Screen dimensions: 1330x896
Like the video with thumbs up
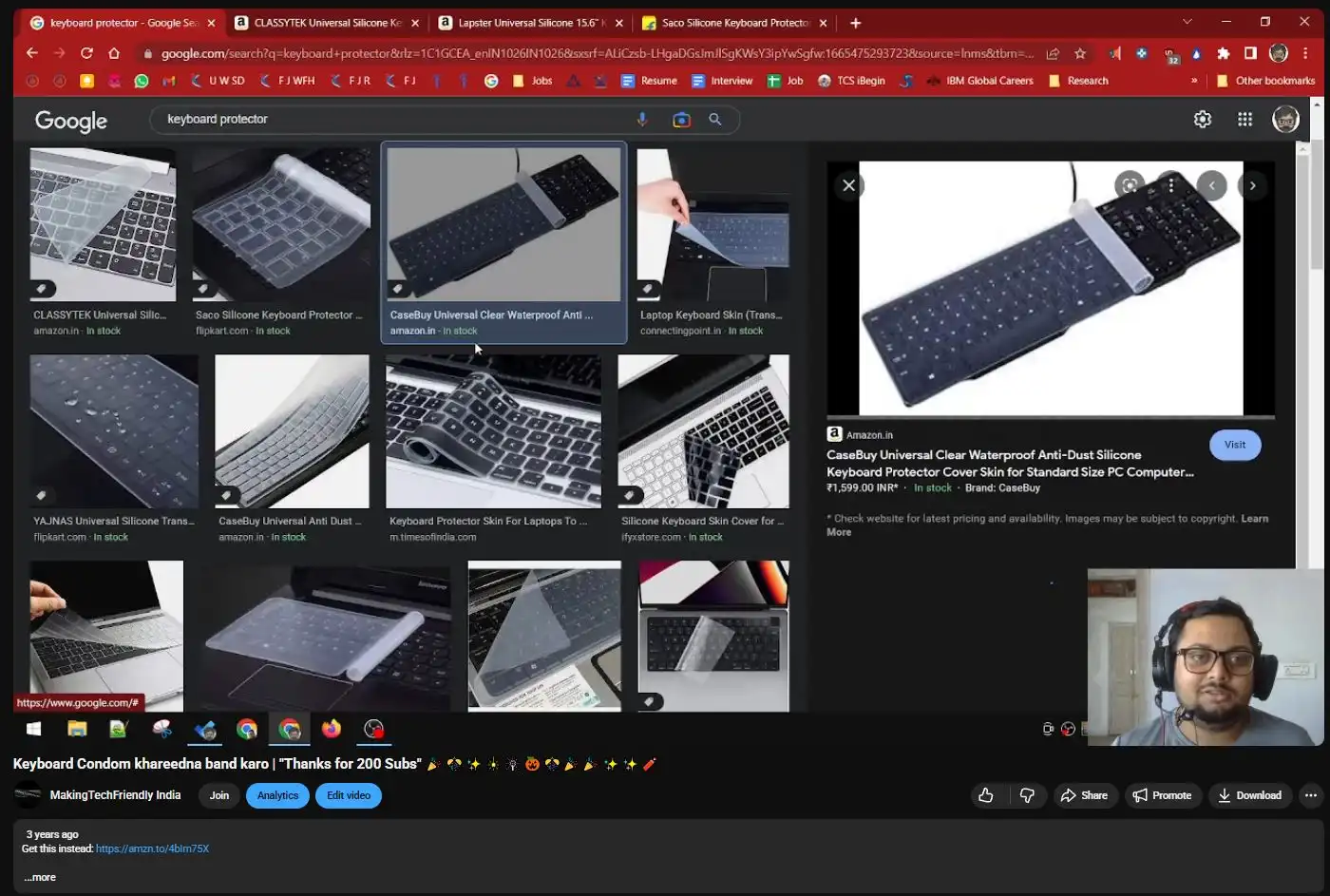[986, 795]
